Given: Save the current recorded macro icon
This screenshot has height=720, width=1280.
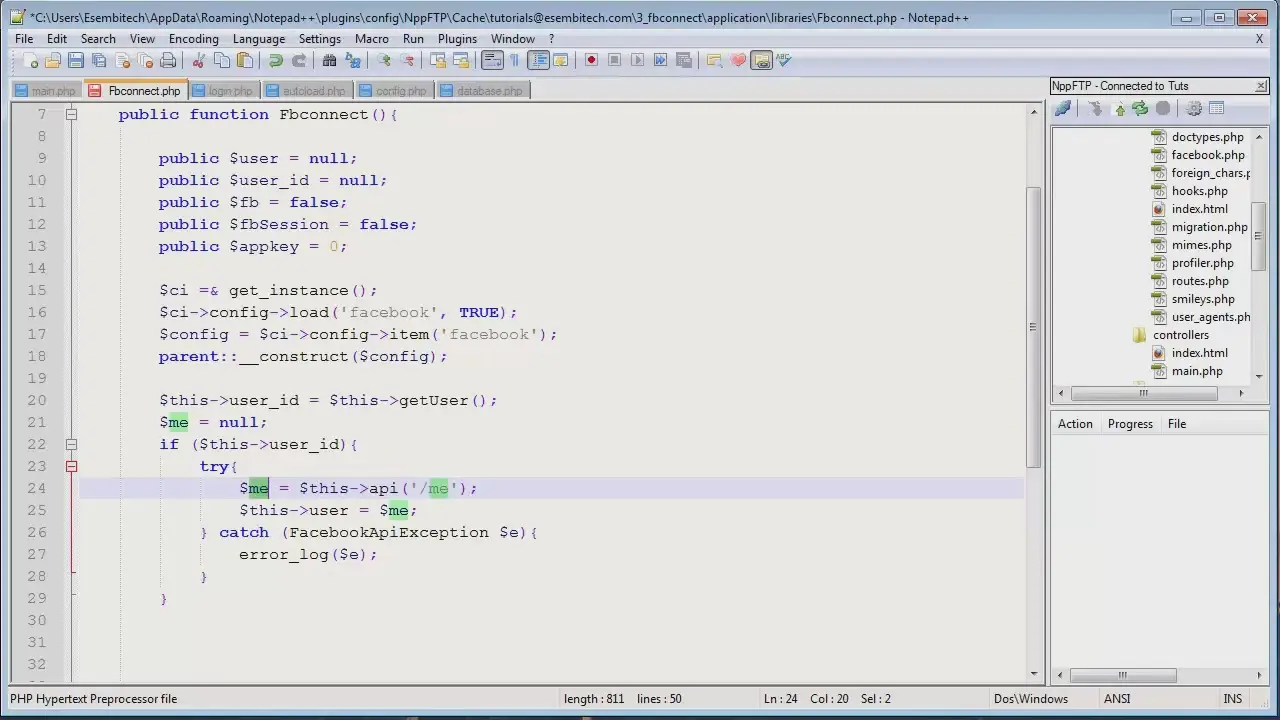Looking at the screenshot, I should click(x=683, y=61).
